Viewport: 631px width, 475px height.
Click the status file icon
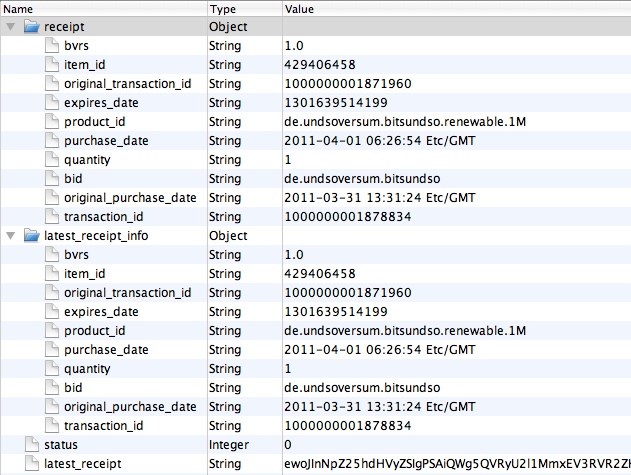click(x=32, y=444)
